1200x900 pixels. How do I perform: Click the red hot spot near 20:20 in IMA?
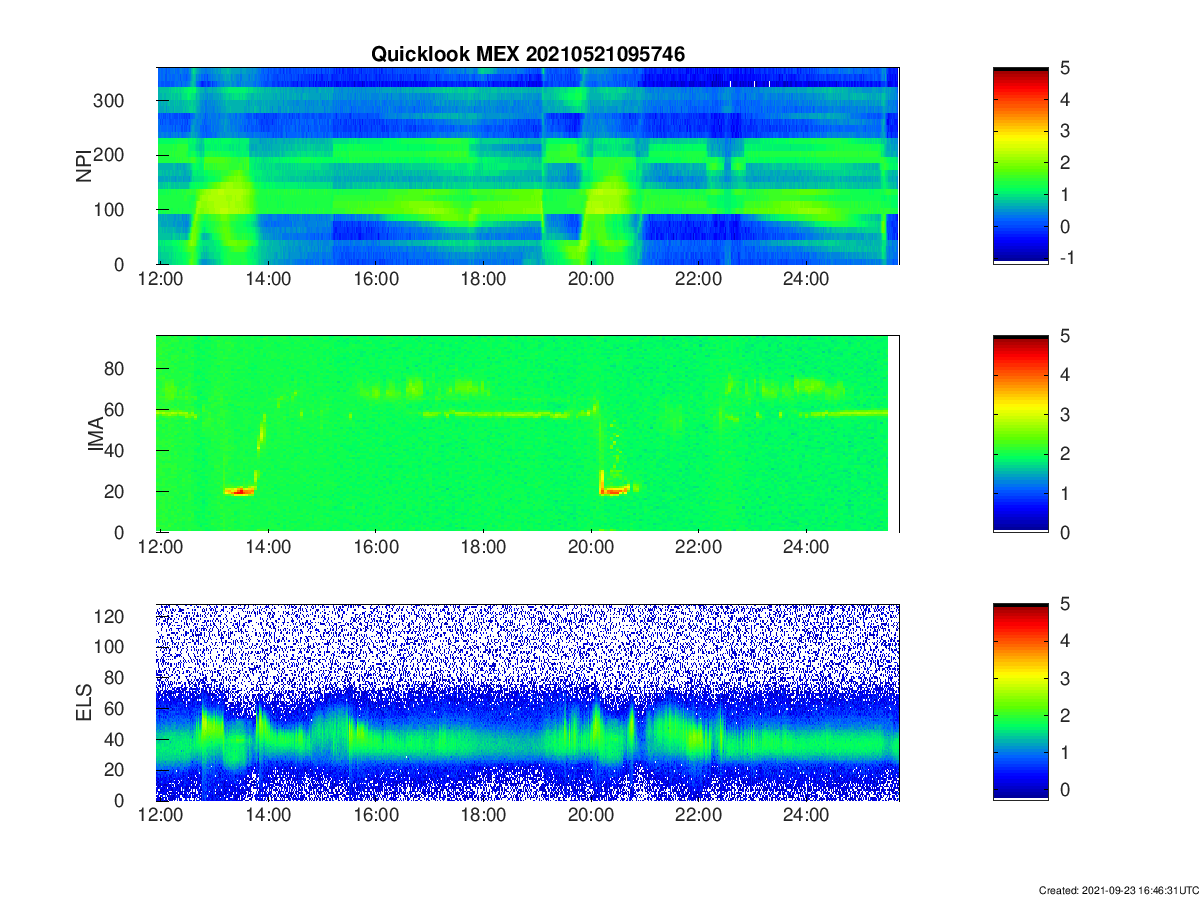coord(613,490)
